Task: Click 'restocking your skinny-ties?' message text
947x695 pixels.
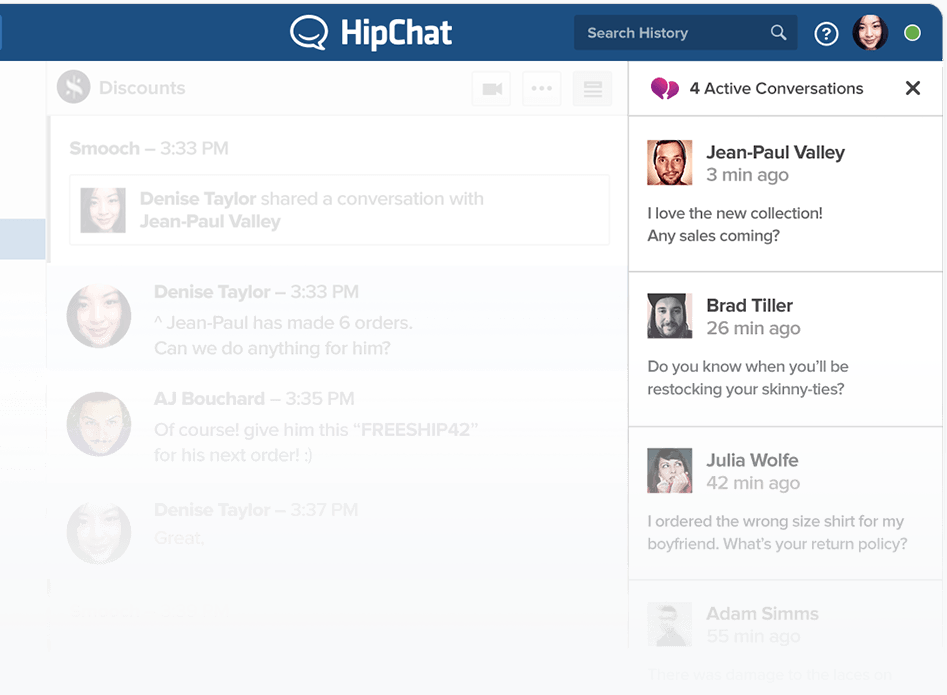Action: 745,389
